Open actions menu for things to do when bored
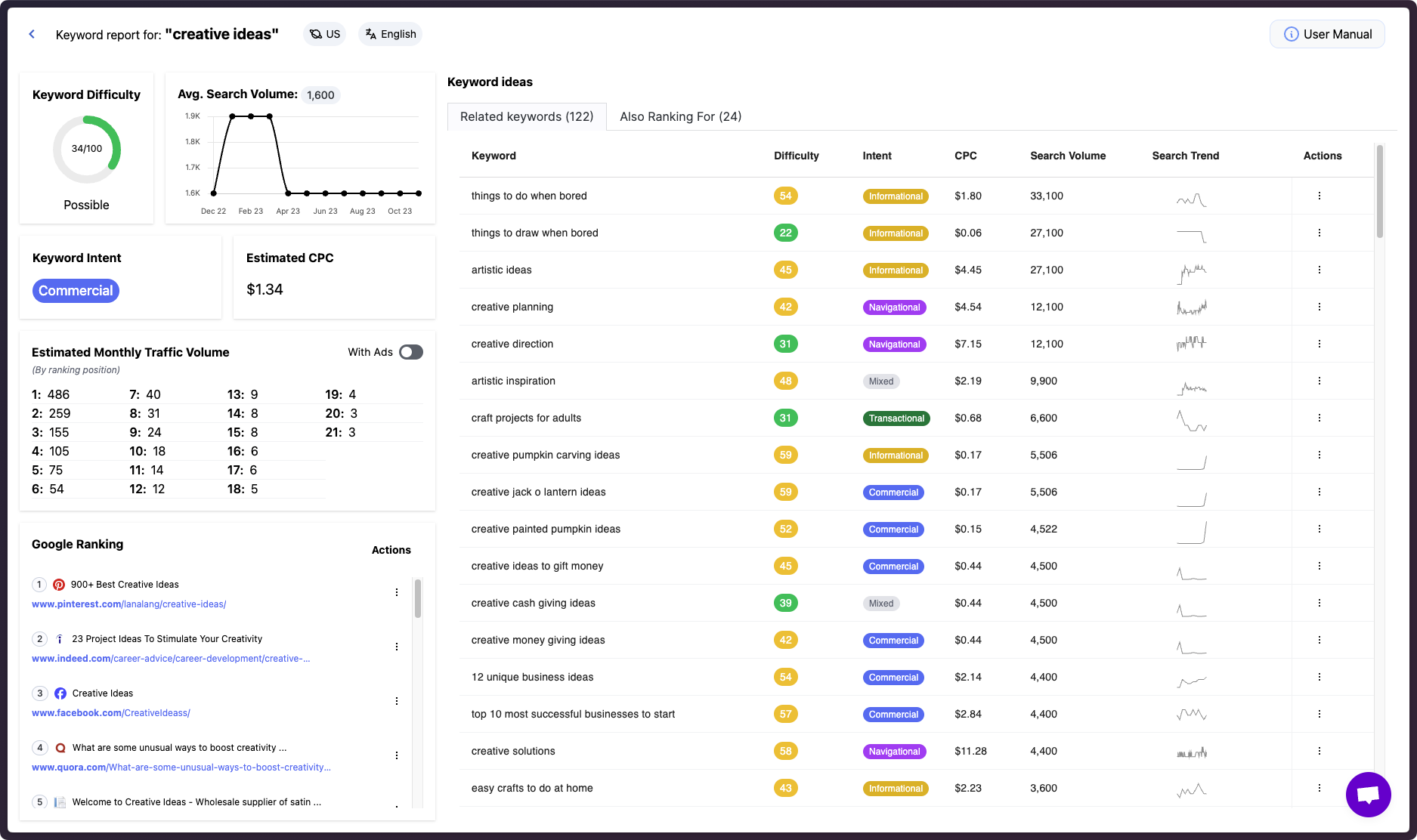The image size is (1417, 840). (1320, 196)
